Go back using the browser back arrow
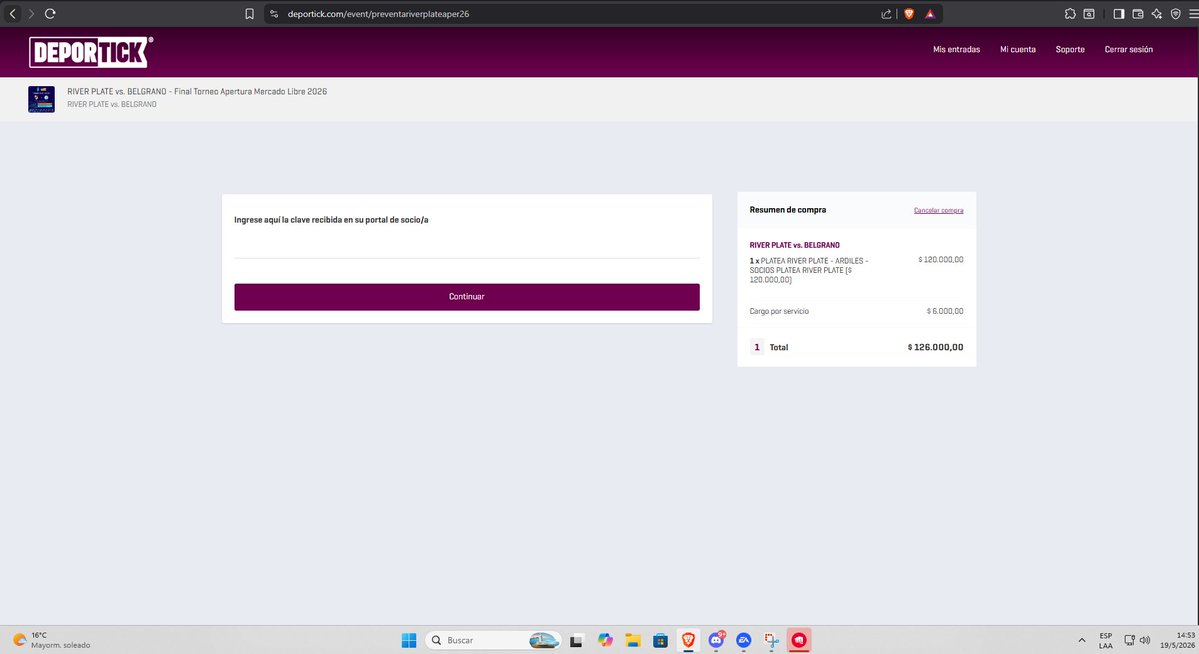 pos(12,14)
